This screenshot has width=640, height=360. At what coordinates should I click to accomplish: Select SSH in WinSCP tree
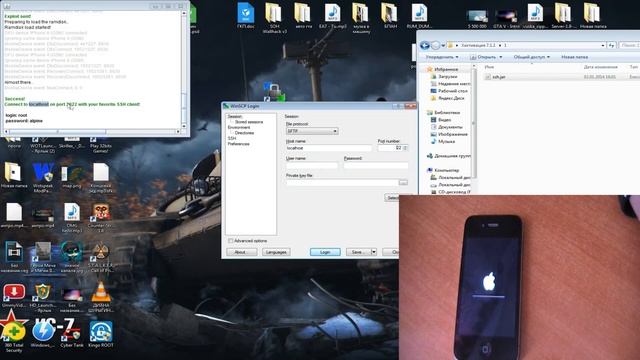[232, 138]
